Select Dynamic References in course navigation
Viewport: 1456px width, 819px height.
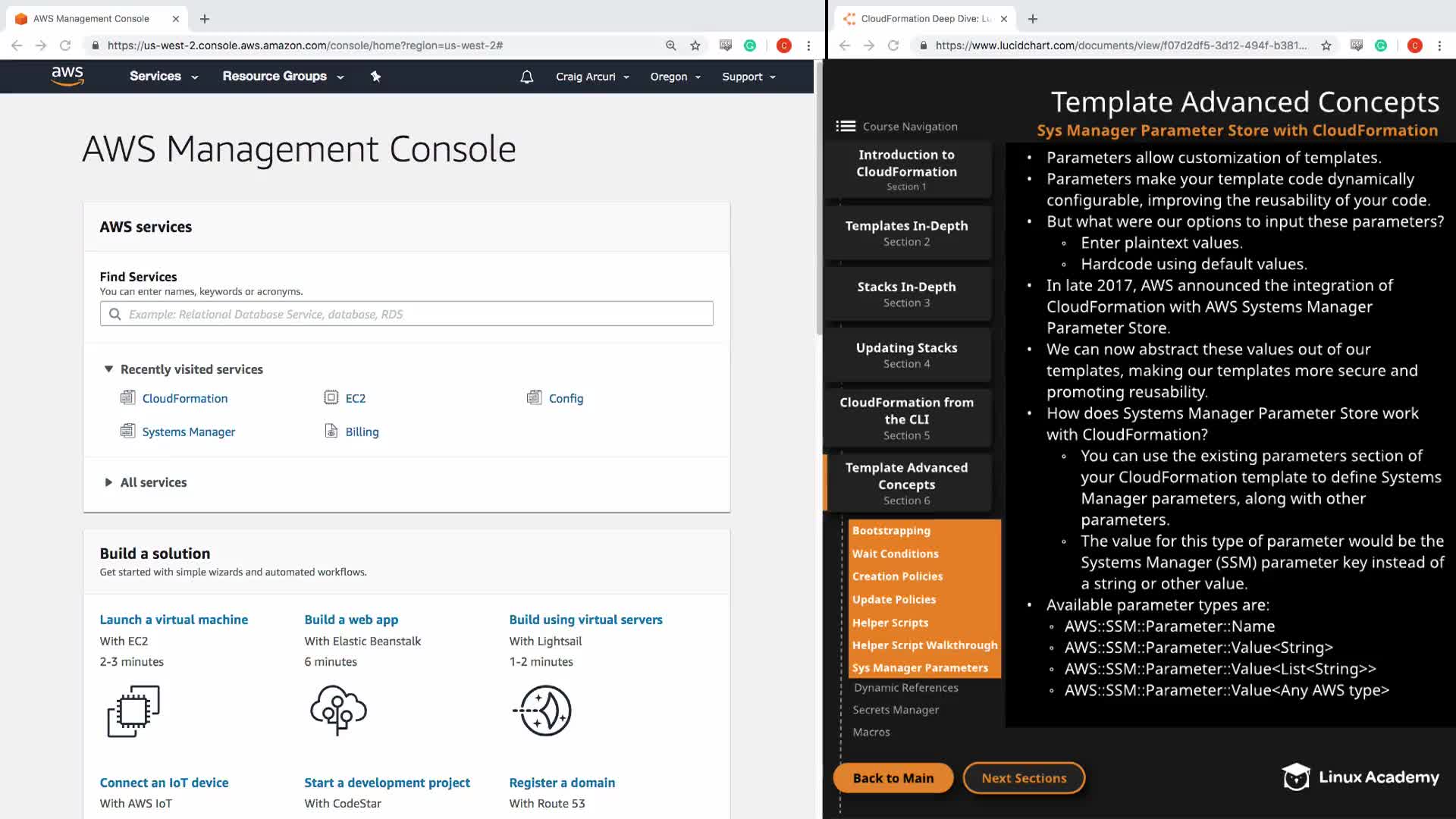point(905,688)
